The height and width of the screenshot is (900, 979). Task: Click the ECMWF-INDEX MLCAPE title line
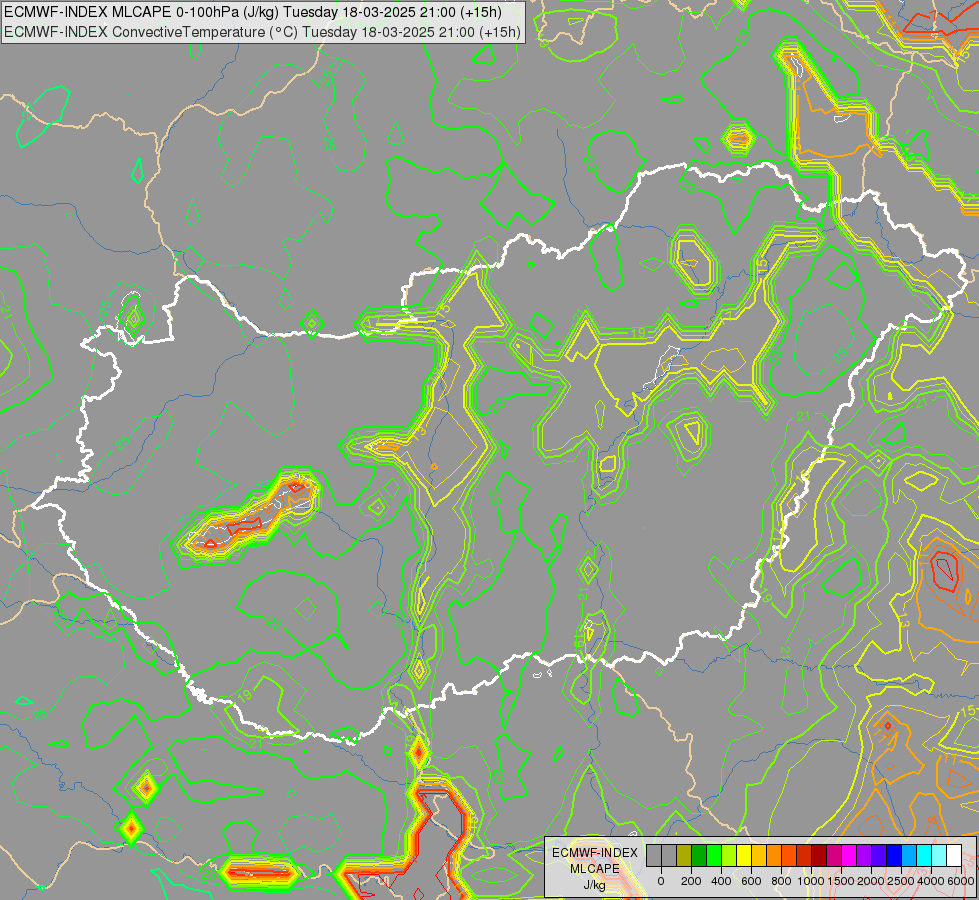pyautogui.click(x=253, y=12)
